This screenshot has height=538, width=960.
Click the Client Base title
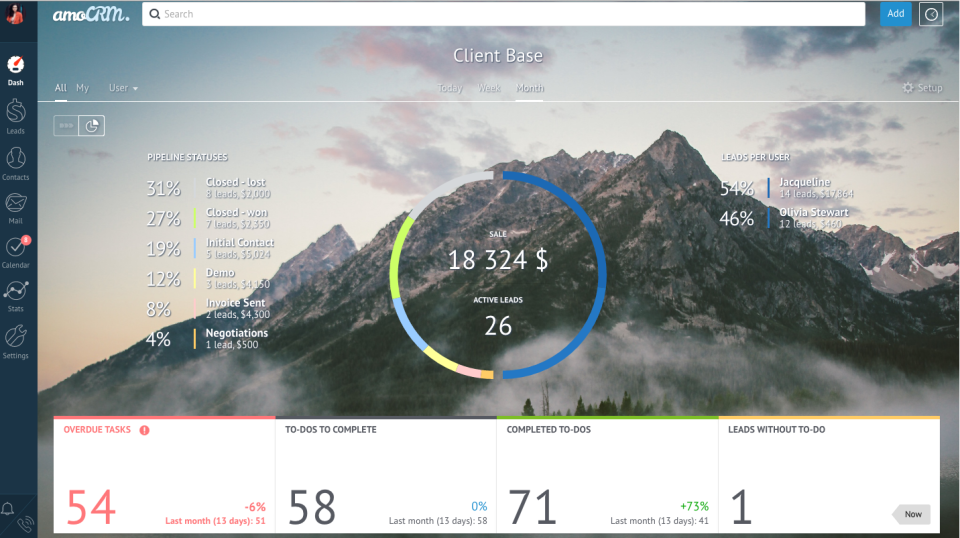[498, 56]
